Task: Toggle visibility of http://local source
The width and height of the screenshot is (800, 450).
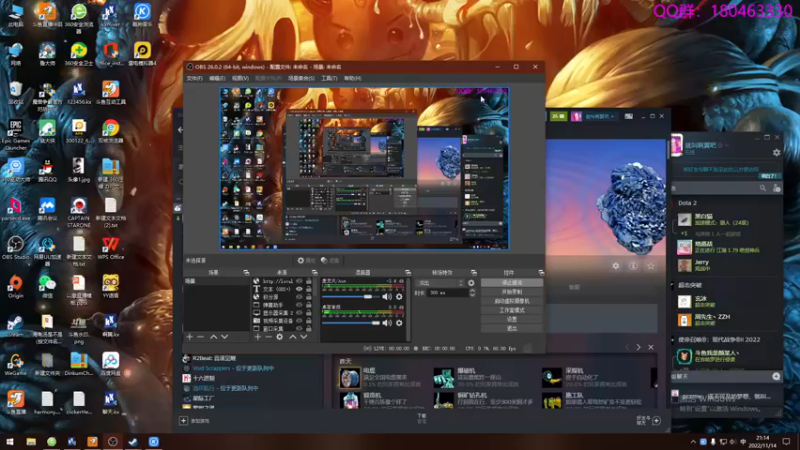Action: [x=299, y=281]
